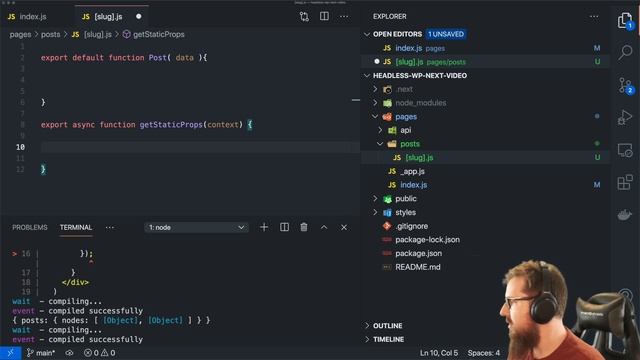Open the Explorer view in activity bar

click(624, 20)
